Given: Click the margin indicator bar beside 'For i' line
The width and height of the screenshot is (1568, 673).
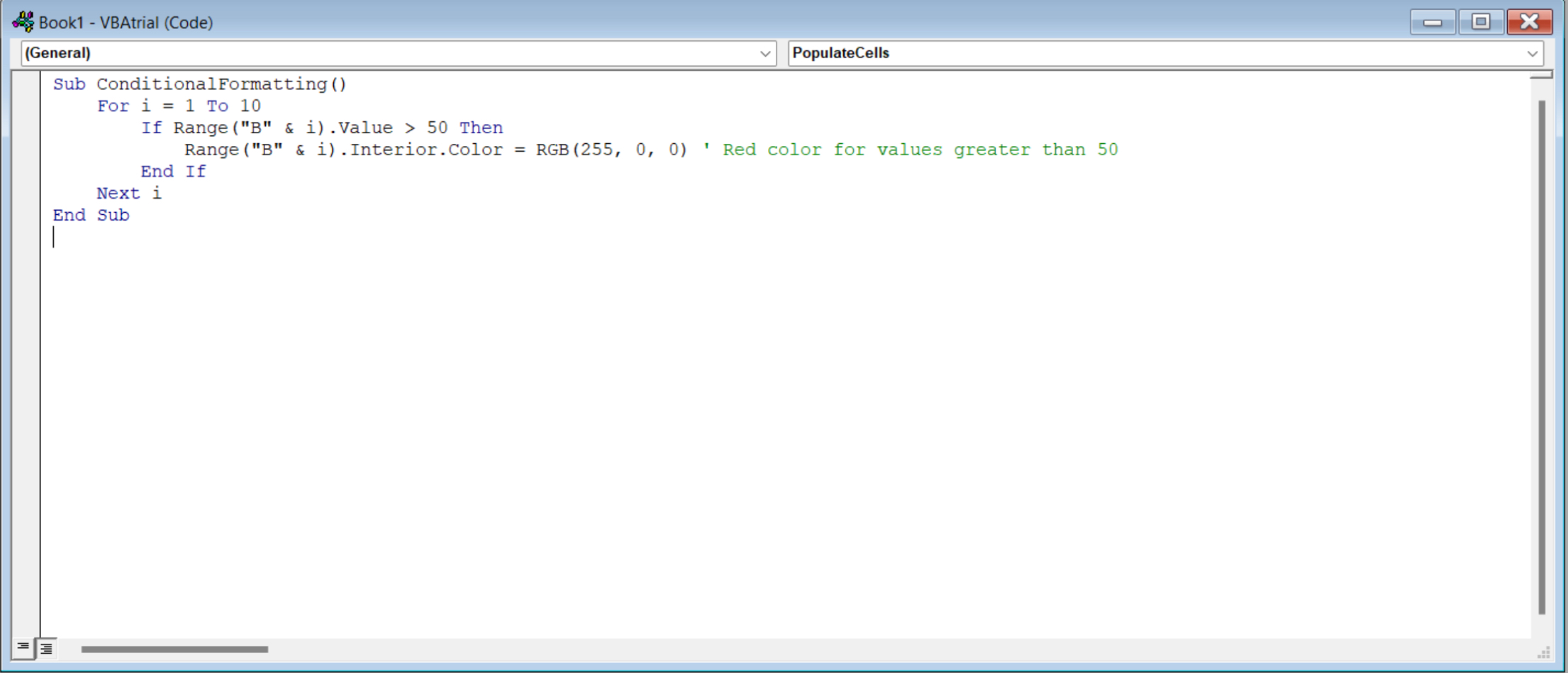Looking at the screenshot, I should 26,106.
